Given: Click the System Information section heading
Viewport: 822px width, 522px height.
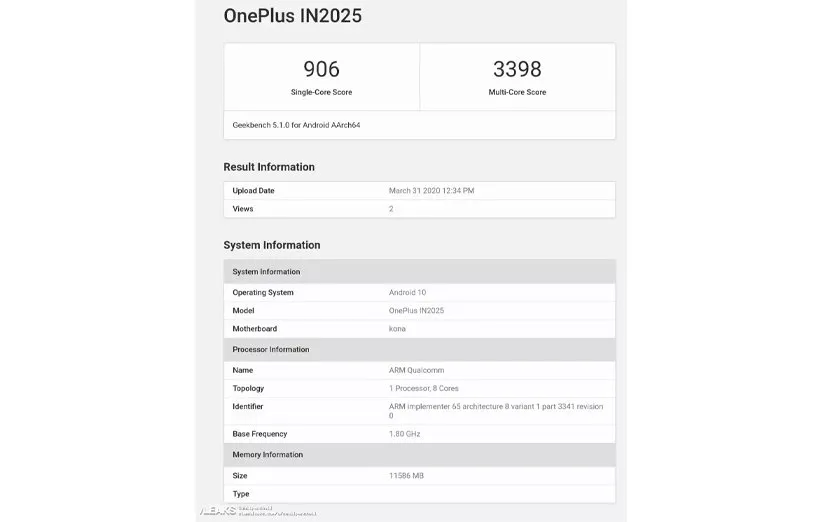Looking at the screenshot, I should 272,245.
